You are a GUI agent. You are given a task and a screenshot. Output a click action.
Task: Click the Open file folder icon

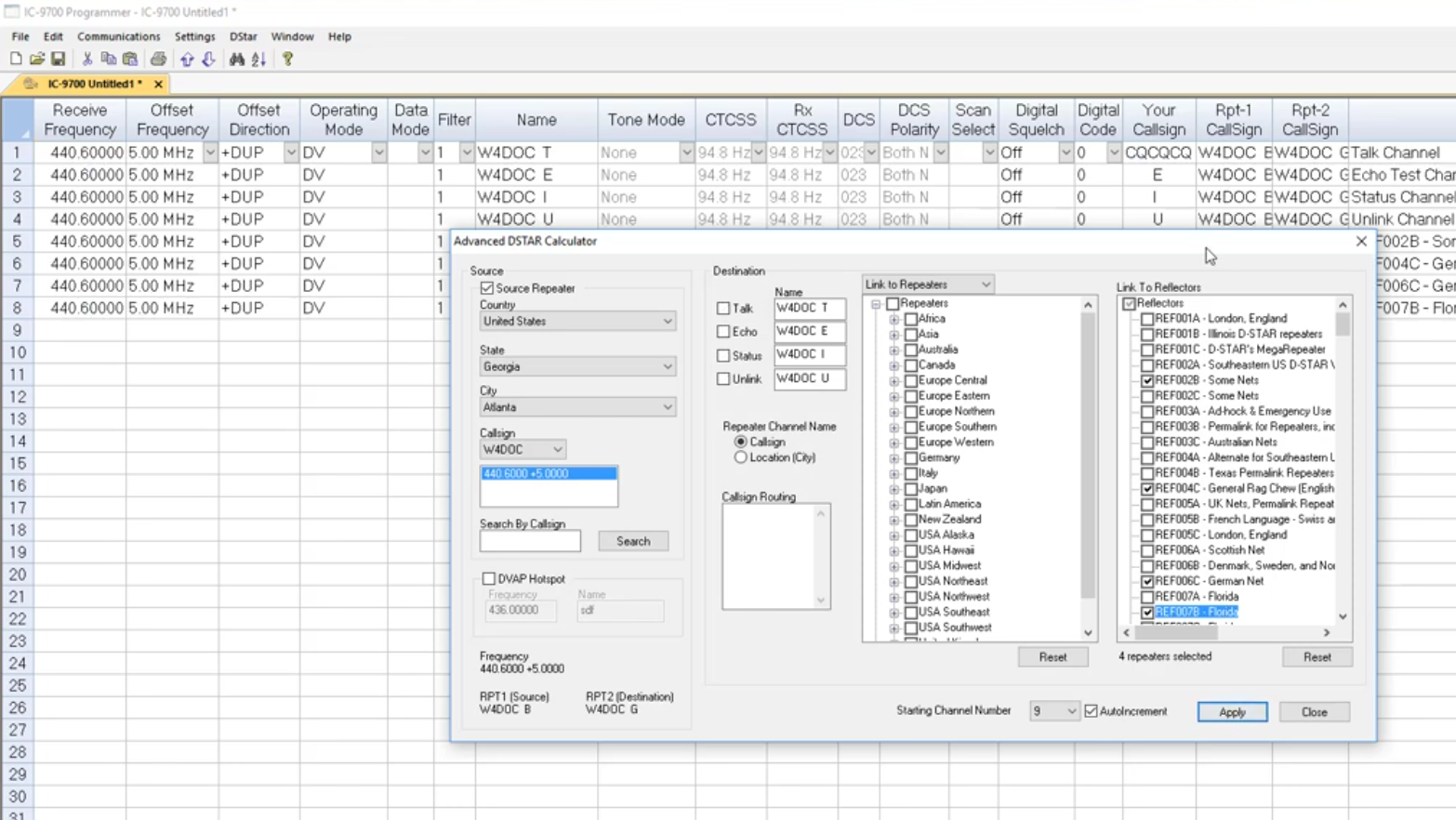[37, 59]
